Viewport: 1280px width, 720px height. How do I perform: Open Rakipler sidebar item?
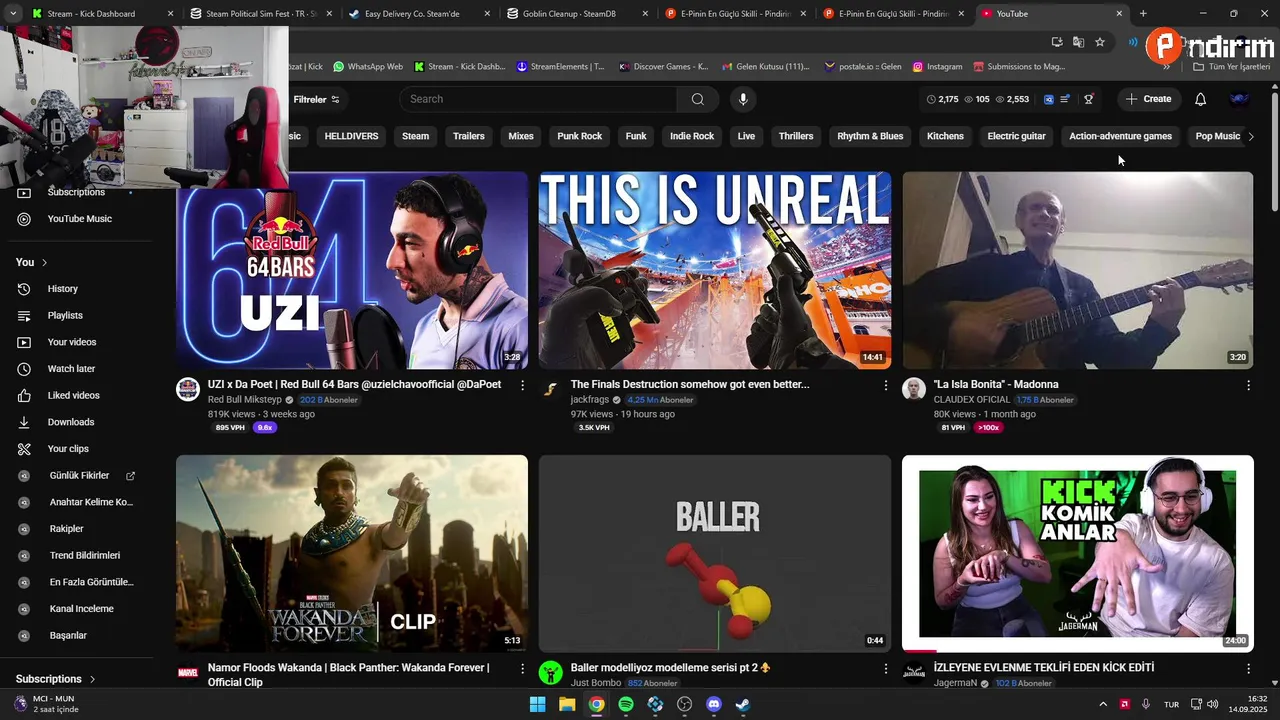(80, 529)
